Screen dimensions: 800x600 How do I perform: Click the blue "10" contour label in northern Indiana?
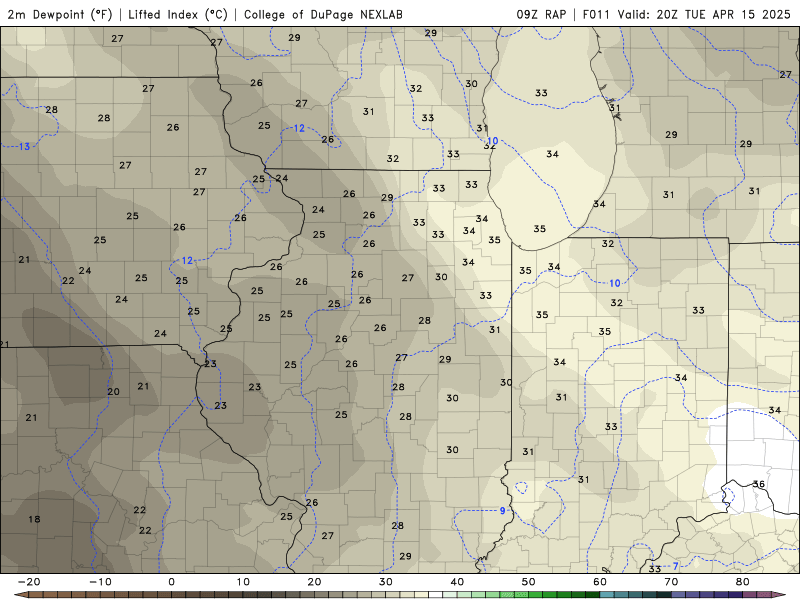[615, 283]
